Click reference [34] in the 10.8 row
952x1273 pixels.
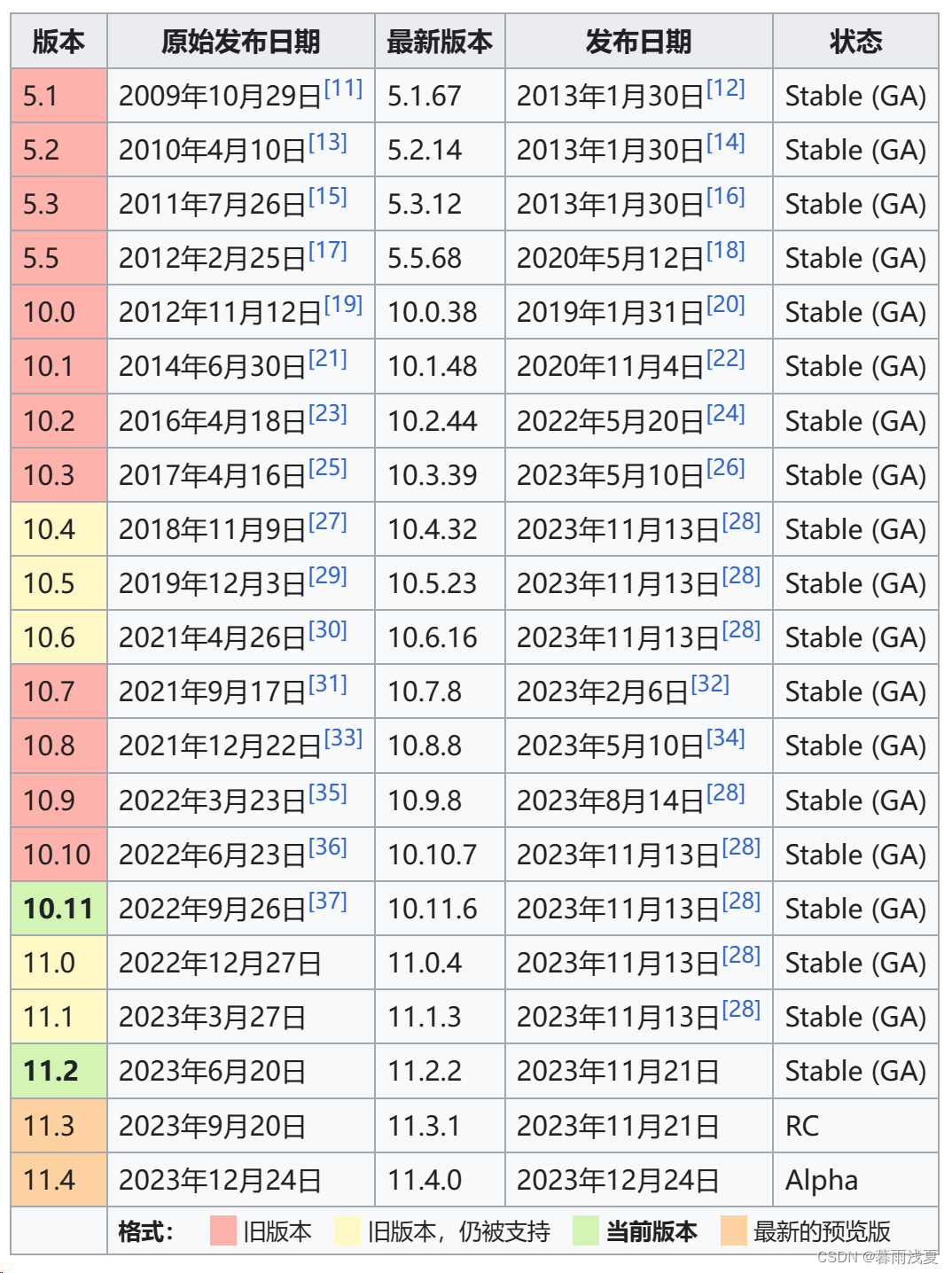coord(726,738)
